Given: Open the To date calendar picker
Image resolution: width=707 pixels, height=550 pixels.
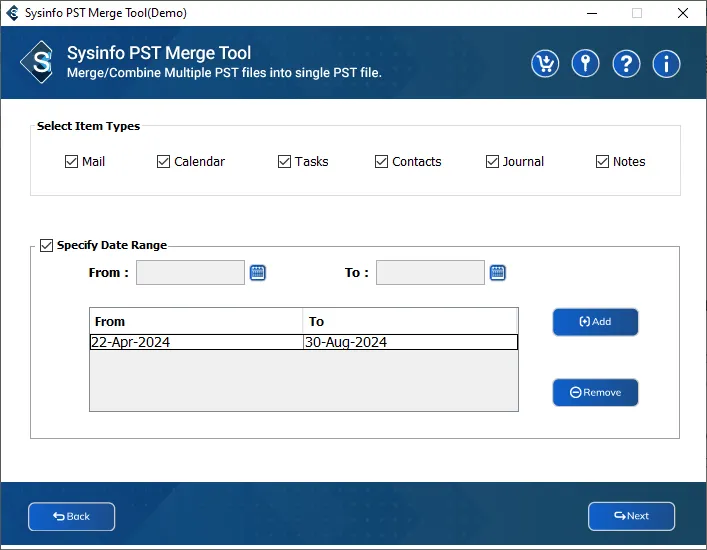Looking at the screenshot, I should tap(498, 273).
